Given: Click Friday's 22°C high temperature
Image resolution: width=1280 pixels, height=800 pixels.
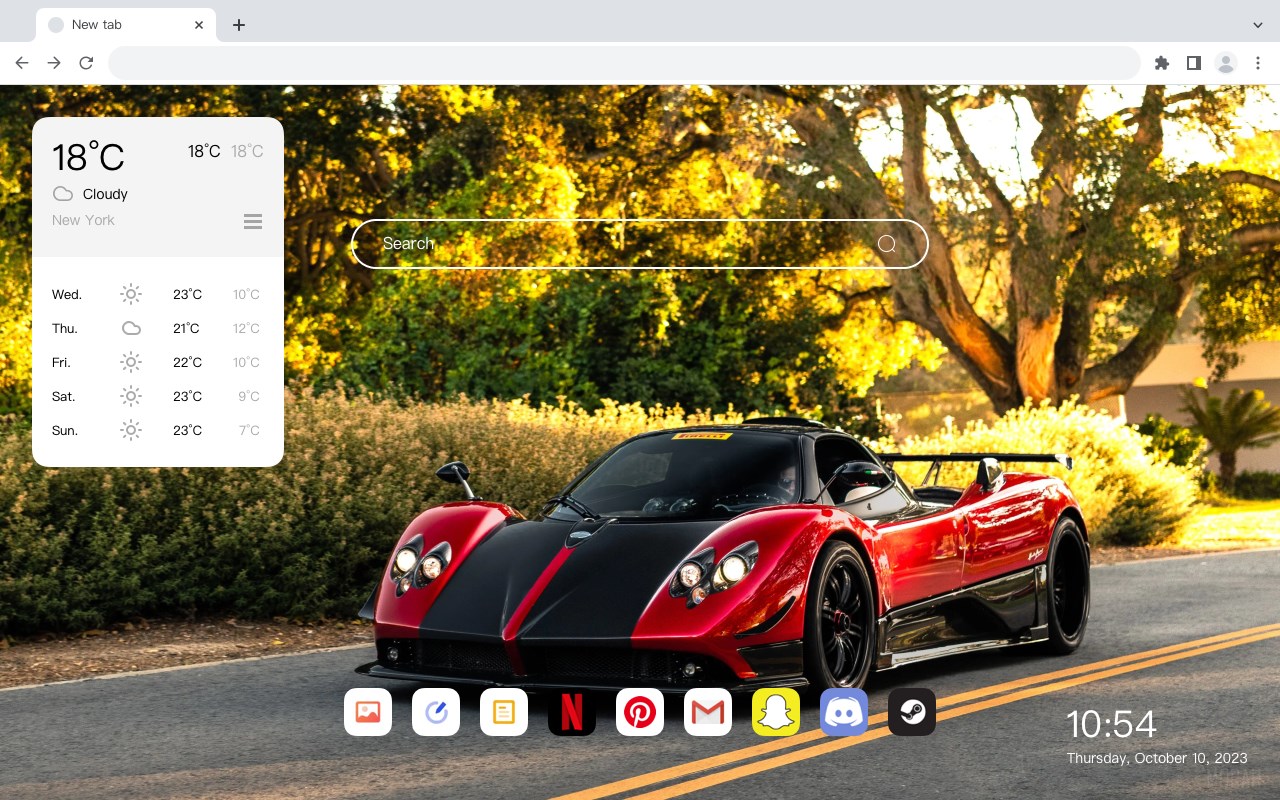Looking at the screenshot, I should (x=187, y=362).
